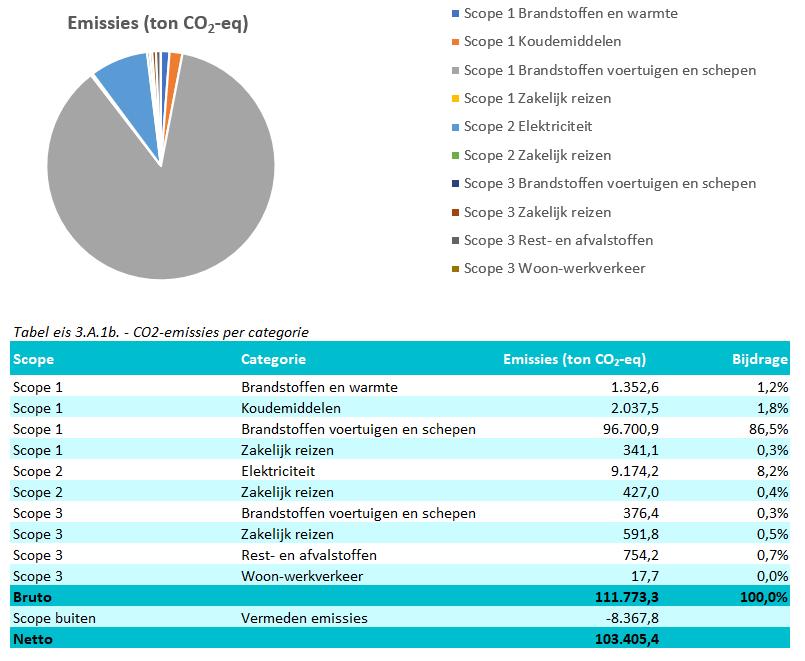This screenshot has height=661, width=805.
Task: Select table cell 'Vermeden emissies'
Action: (x=304, y=618)
